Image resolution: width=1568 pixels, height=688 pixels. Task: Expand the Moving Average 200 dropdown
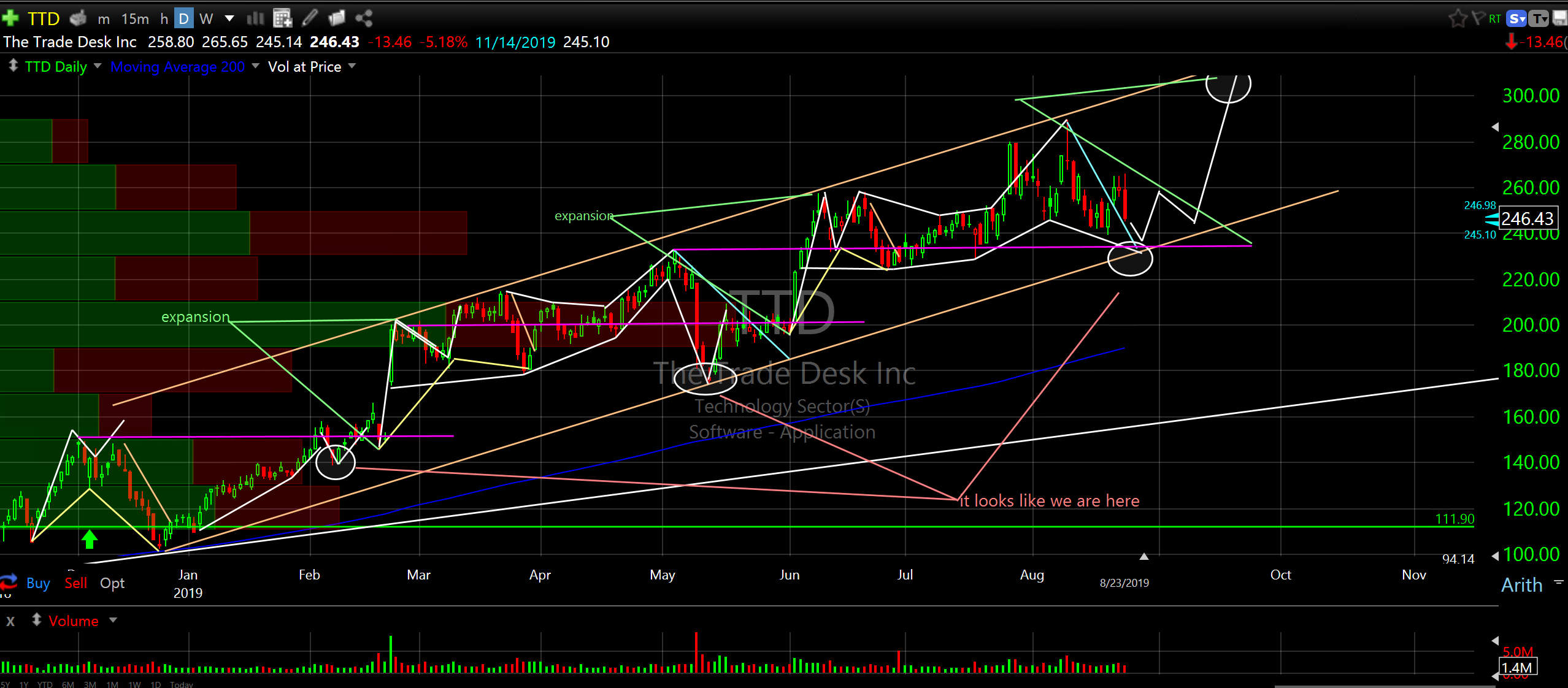click(x=256, y=66)
